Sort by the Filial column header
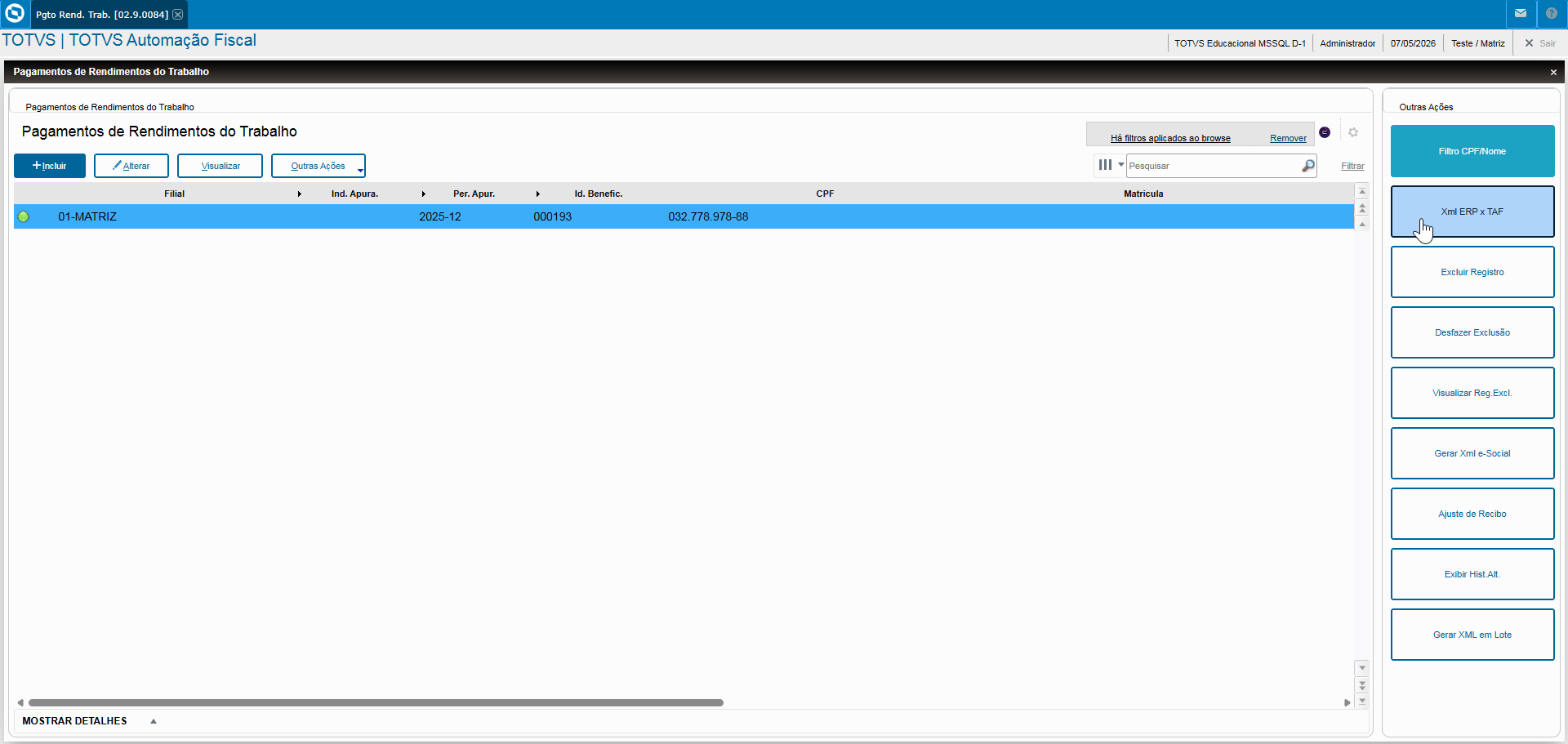The height and width of the screenshot is (744, 1568). click(174, 194)
